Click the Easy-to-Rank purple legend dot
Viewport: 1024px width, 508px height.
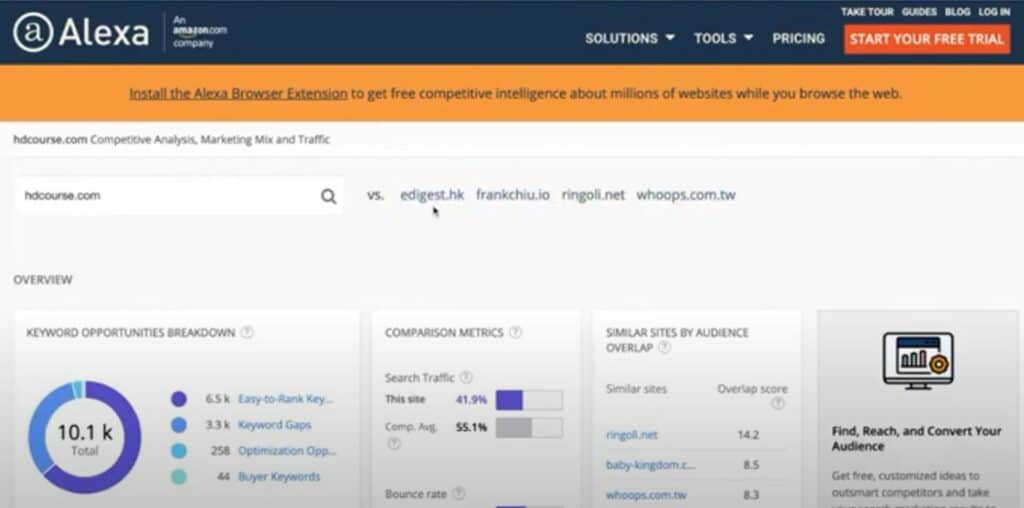(x=179, y=399)
